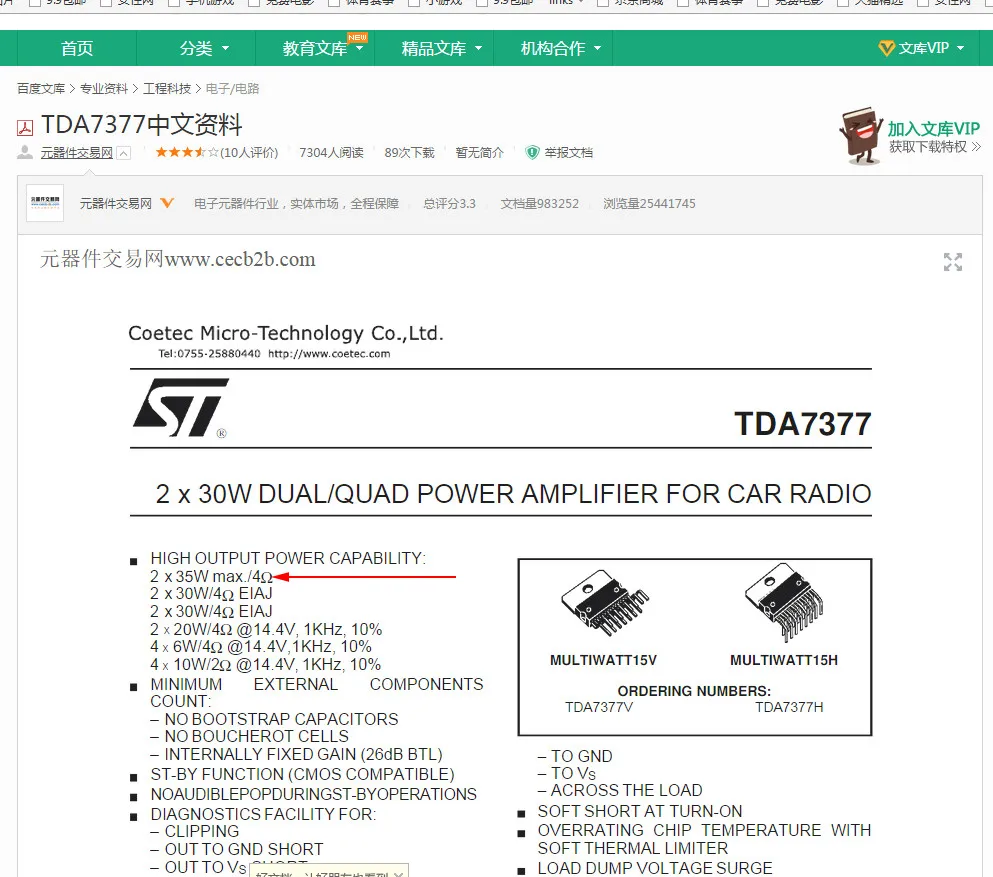
Task: Go to the 首页 navigation tab
Action: pos(77,48)
